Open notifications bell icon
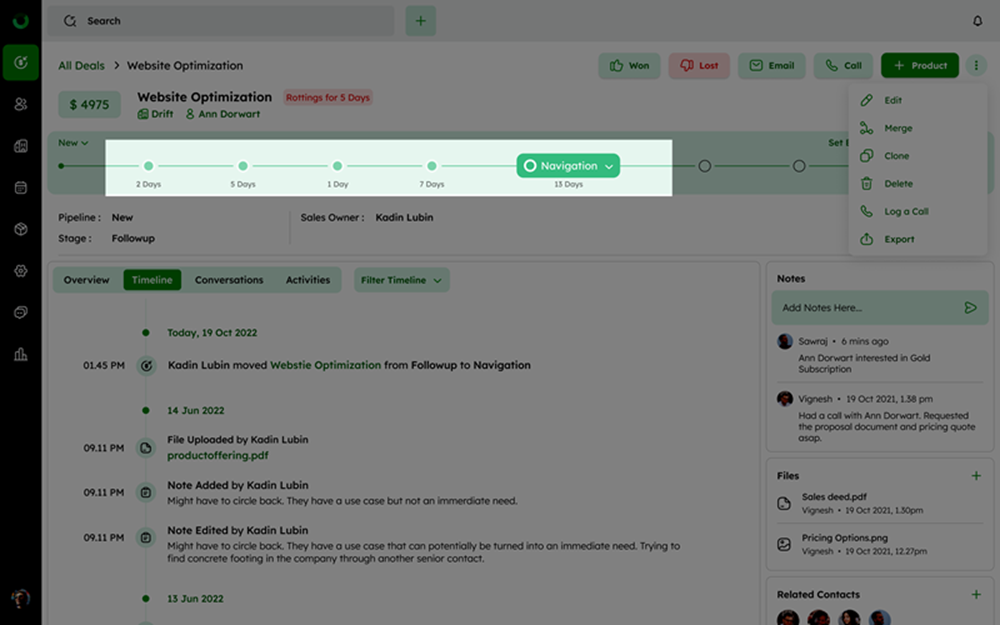 (x=977, y=21)
